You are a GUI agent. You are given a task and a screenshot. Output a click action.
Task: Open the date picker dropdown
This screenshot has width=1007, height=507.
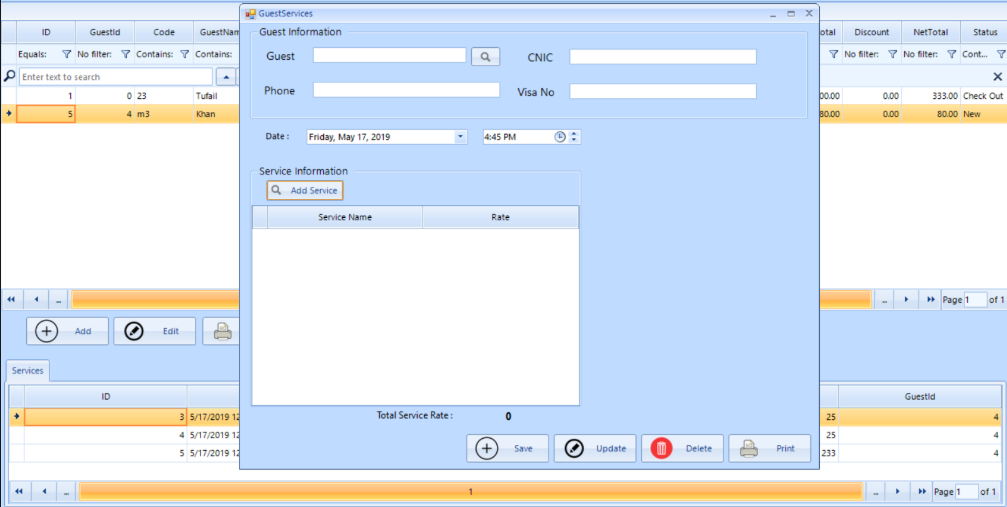pos(460,137)
